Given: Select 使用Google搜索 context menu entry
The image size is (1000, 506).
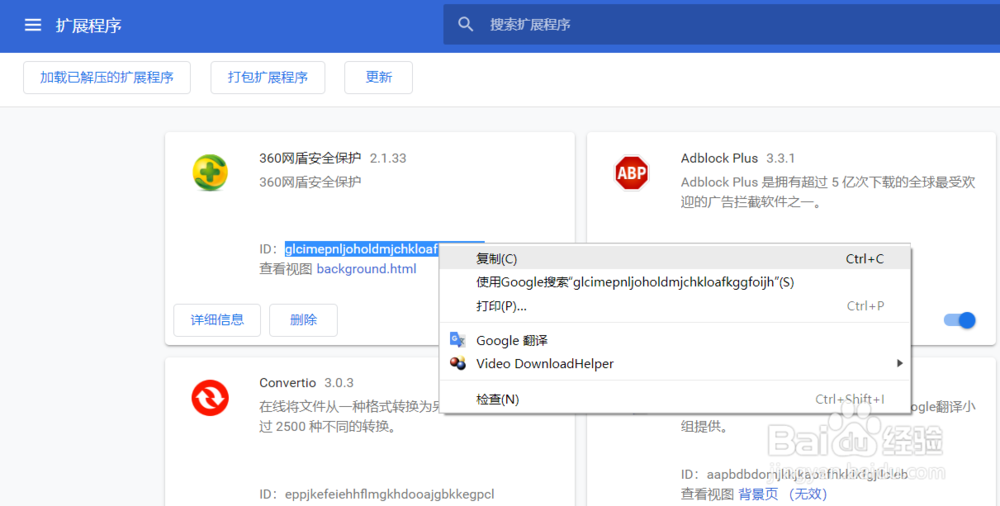Looking at the screenshot, I should pos(676,282).
